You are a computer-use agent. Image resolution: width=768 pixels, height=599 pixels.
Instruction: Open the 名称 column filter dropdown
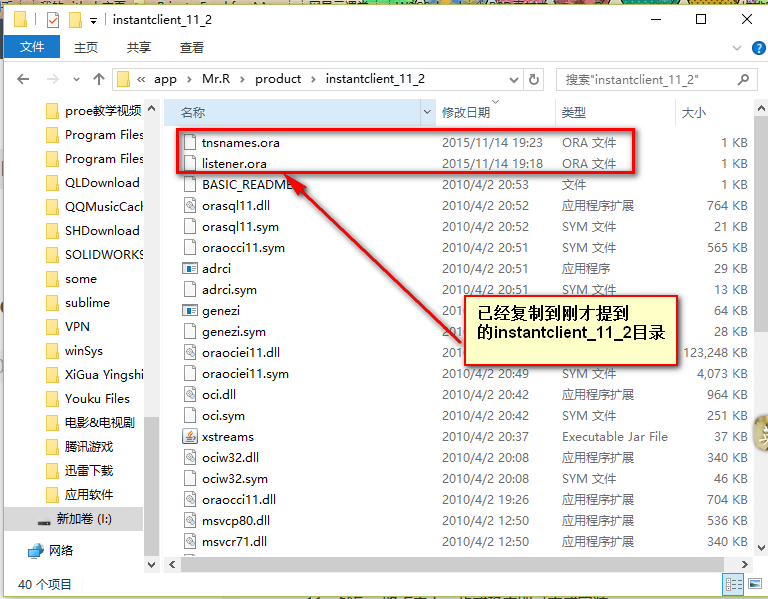click(428, 113)
